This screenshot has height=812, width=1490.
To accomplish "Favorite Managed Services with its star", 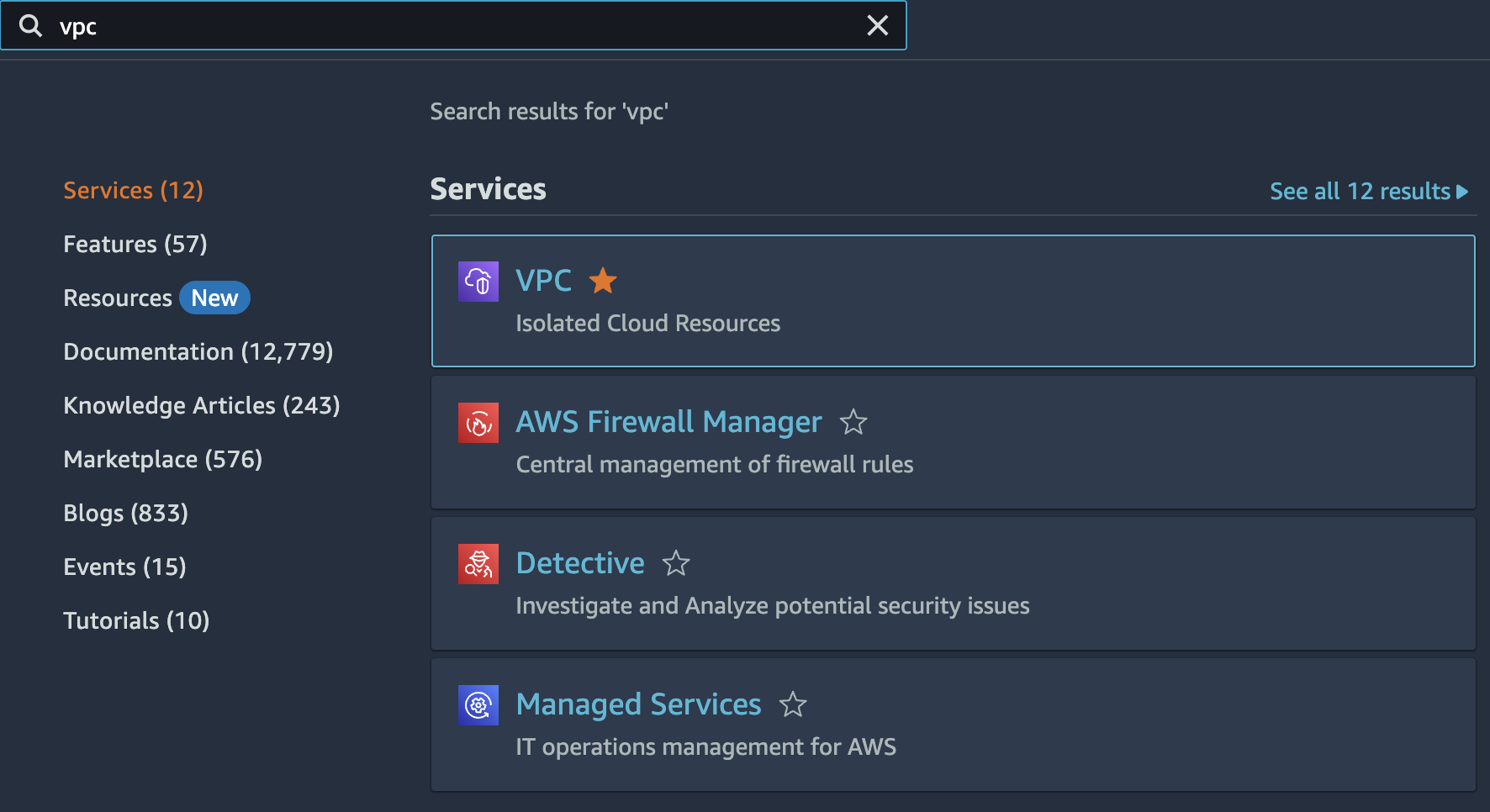I will (x=793, y=704).
